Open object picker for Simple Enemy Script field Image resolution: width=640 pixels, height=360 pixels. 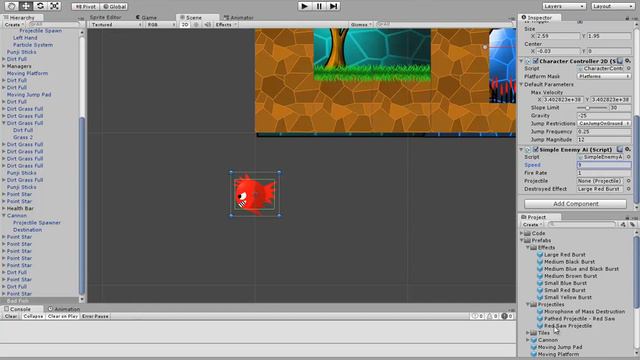[x=628, y=157]
